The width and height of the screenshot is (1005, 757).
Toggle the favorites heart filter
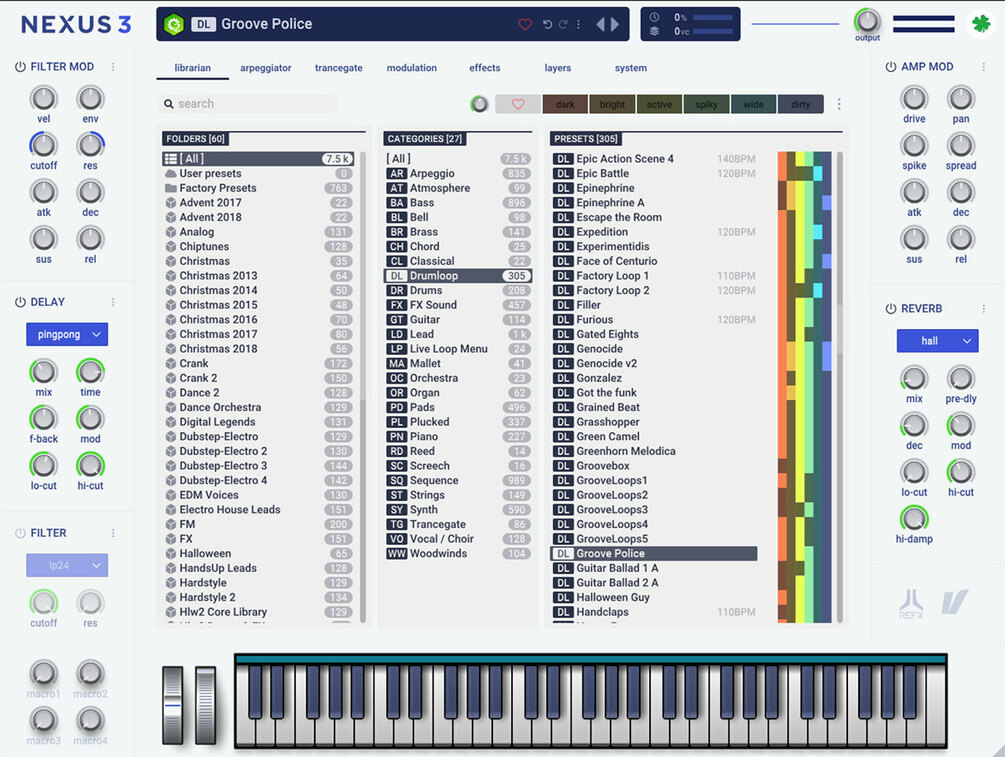pyautogui.click(x=518, y=104)
